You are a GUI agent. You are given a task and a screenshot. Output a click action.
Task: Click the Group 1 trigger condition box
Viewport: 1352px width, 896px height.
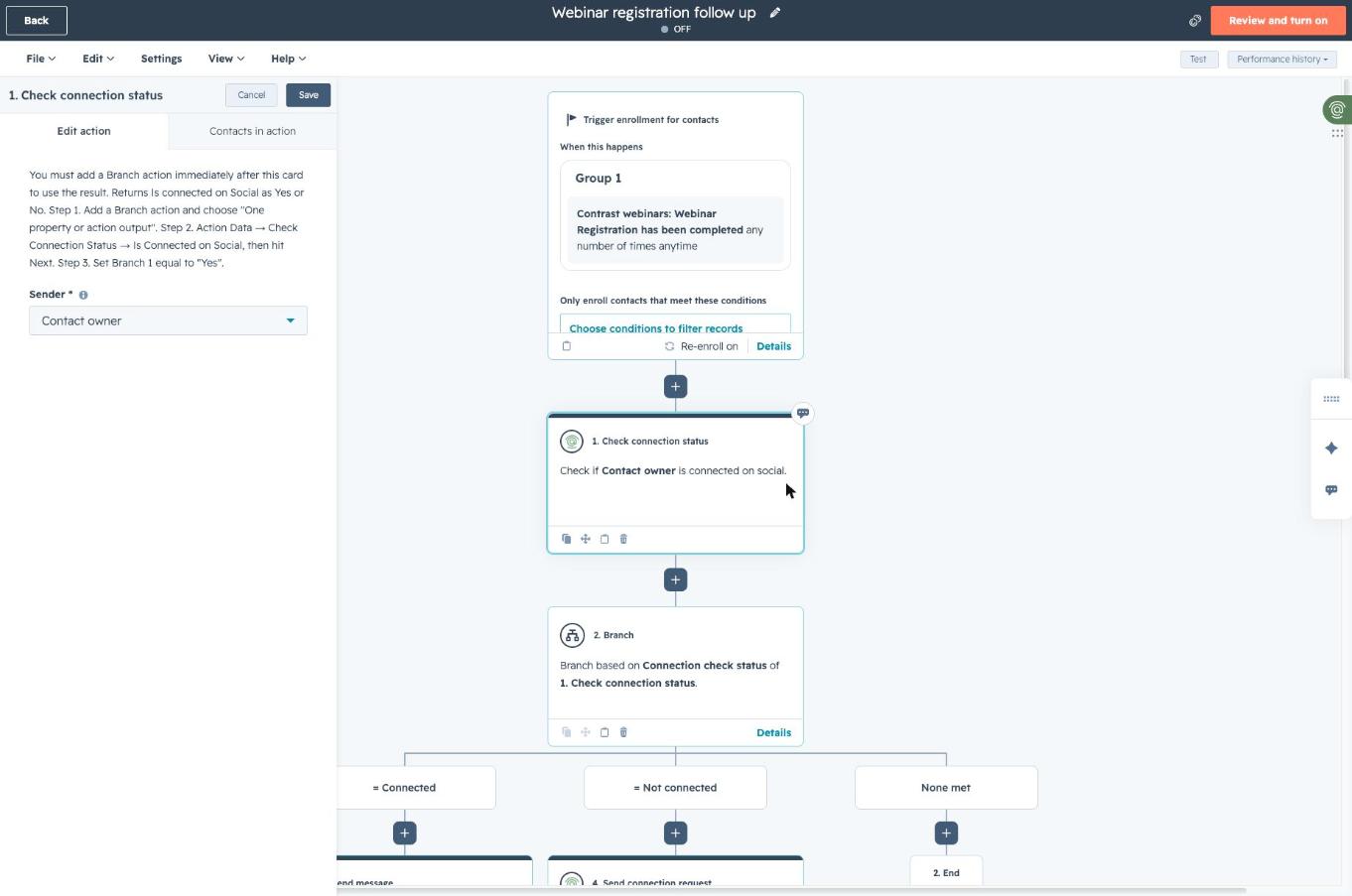point(675,214)
